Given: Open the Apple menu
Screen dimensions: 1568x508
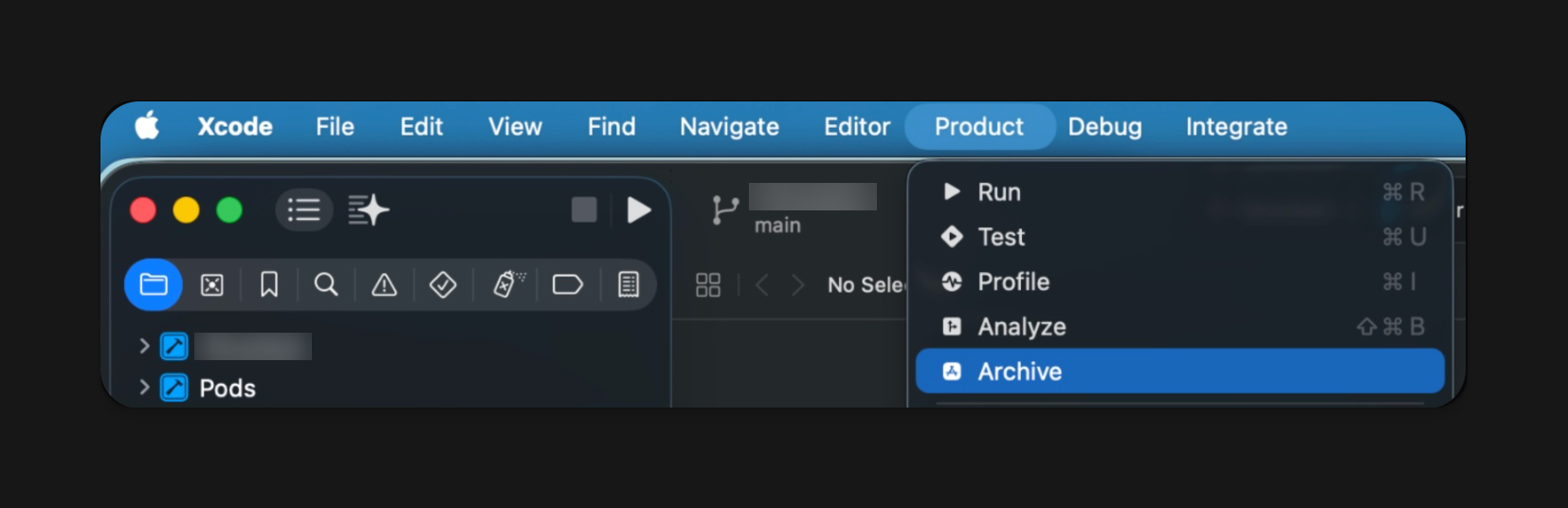Looking at the screenshot, I should 147,125.
